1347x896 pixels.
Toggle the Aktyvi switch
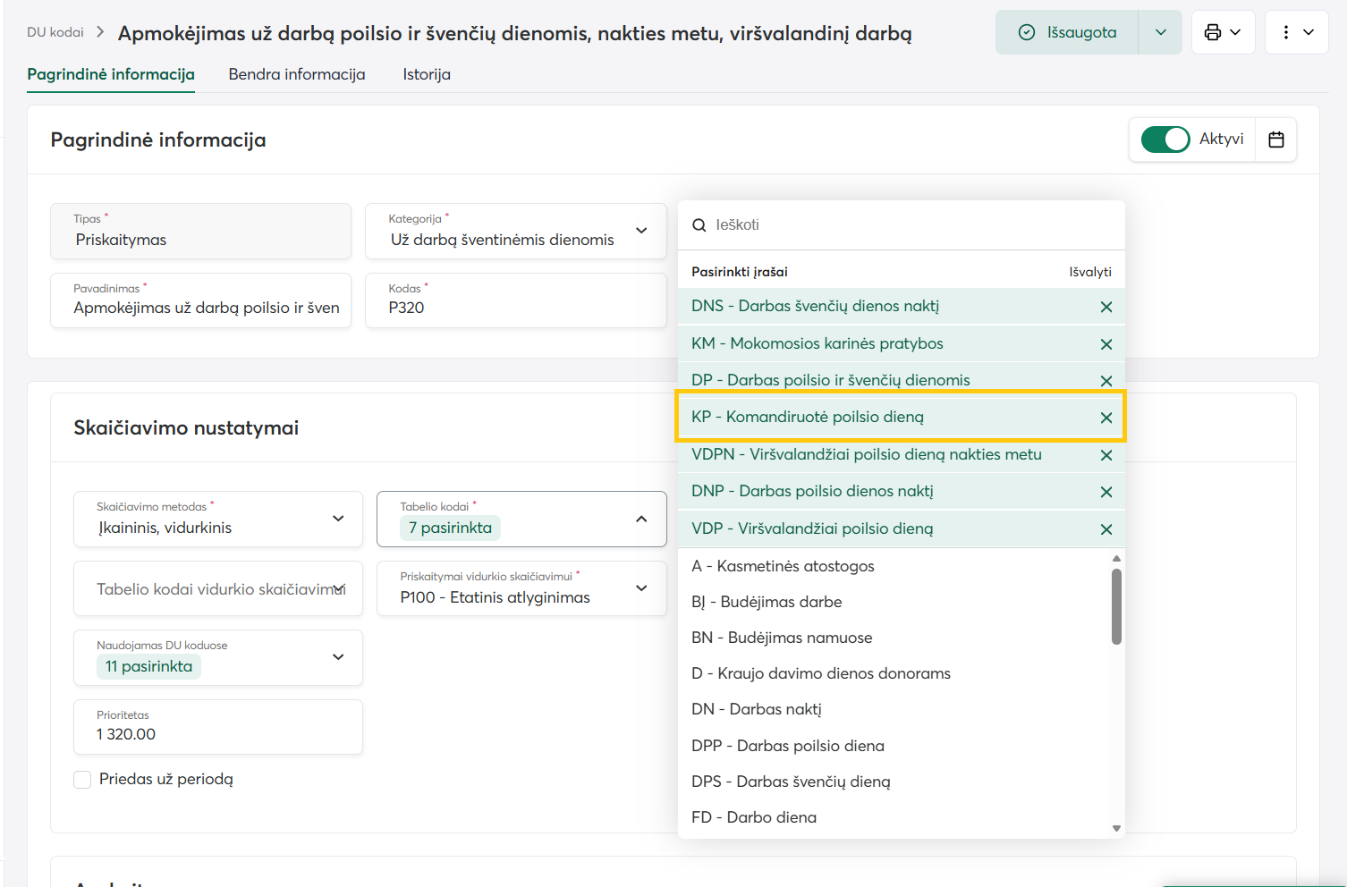(1165, 139)
